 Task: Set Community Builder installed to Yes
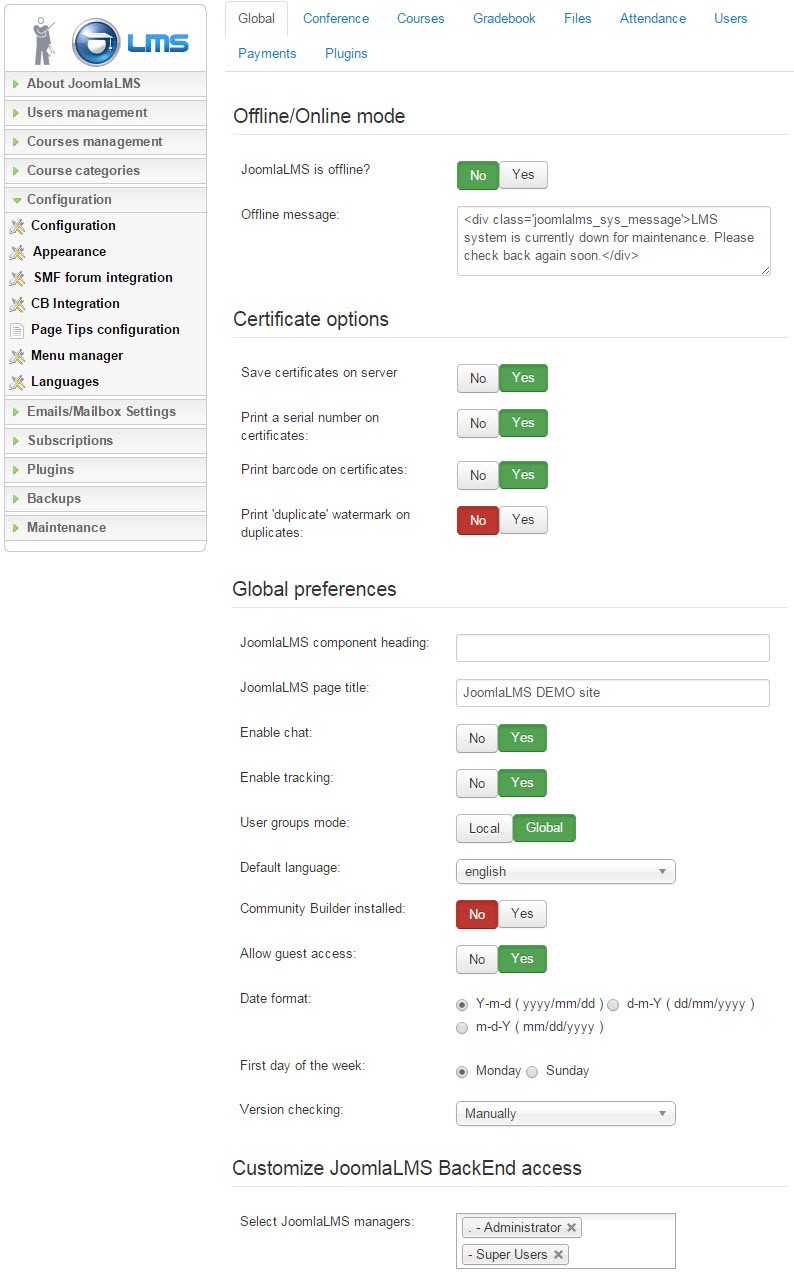(x=522, y=914)
